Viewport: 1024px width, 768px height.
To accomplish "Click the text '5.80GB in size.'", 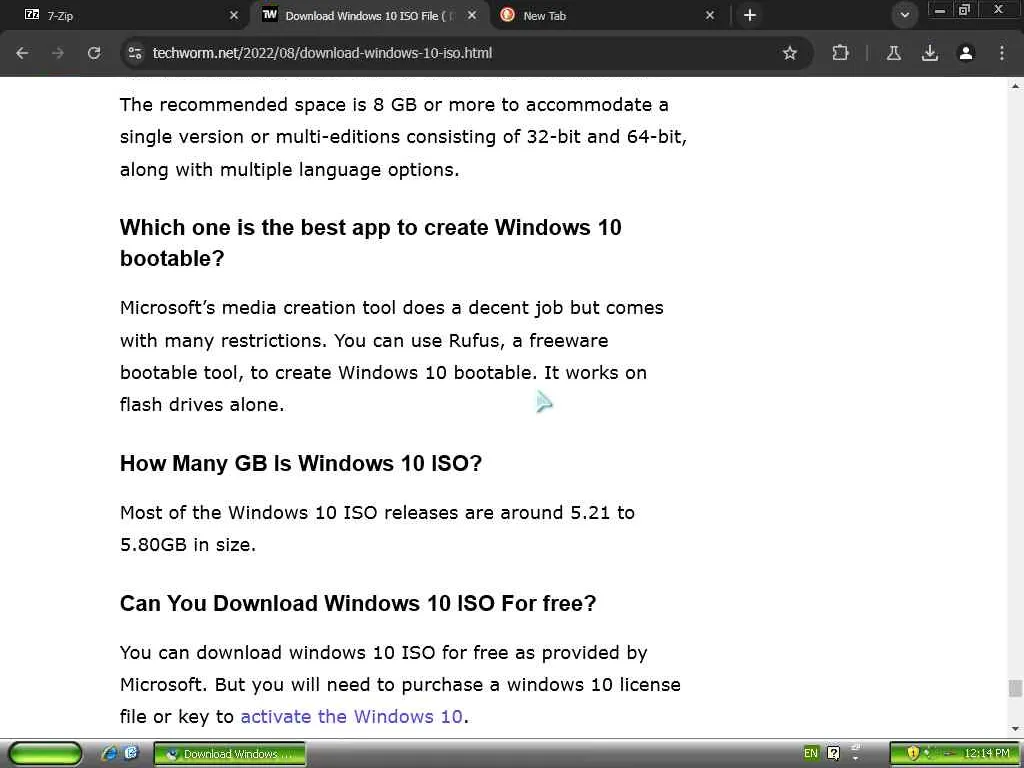I will [187, 545].
